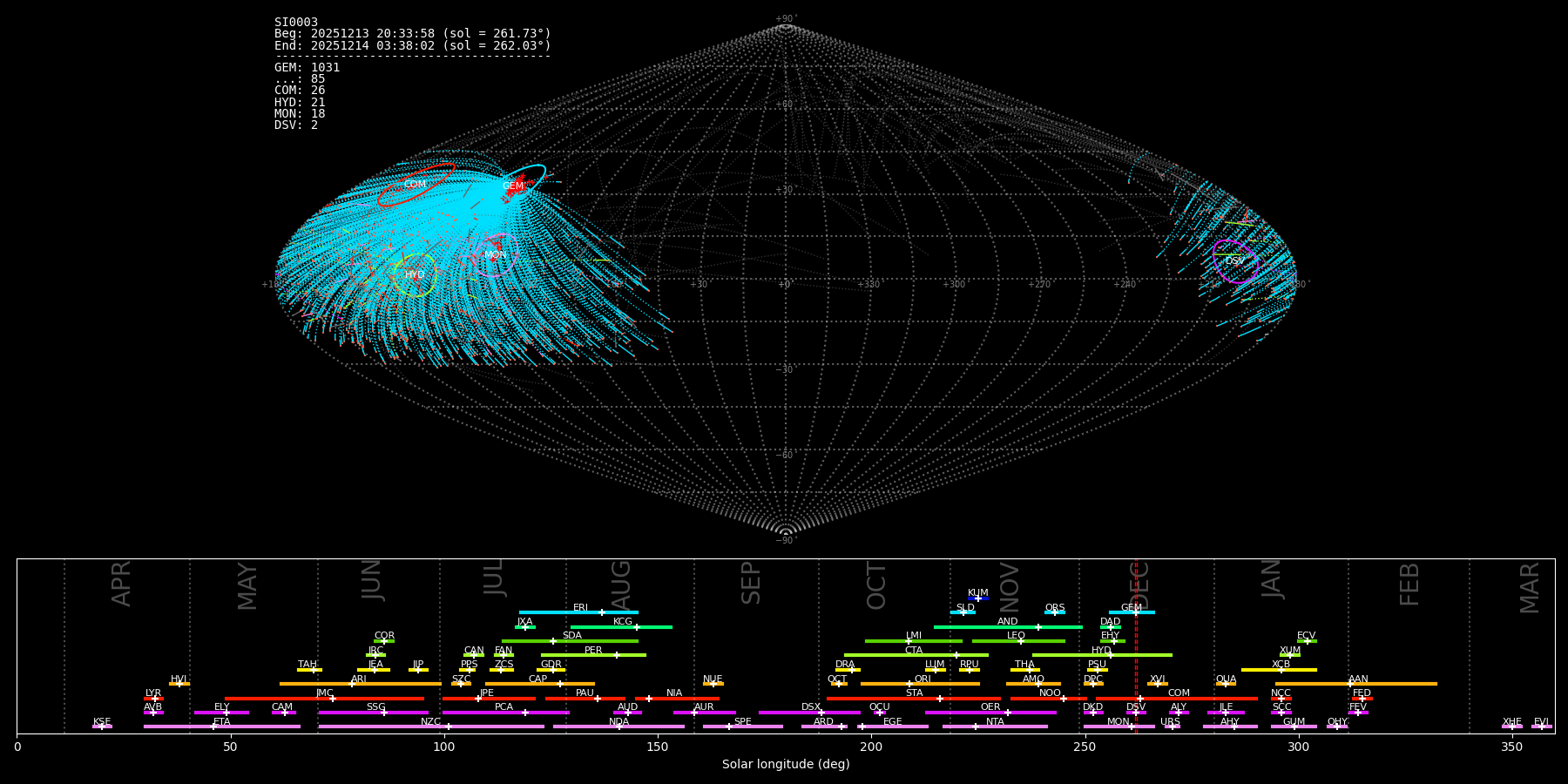Click the APR month label in timeline
This screenshot has height=784, width=1568.
[121, 584]
